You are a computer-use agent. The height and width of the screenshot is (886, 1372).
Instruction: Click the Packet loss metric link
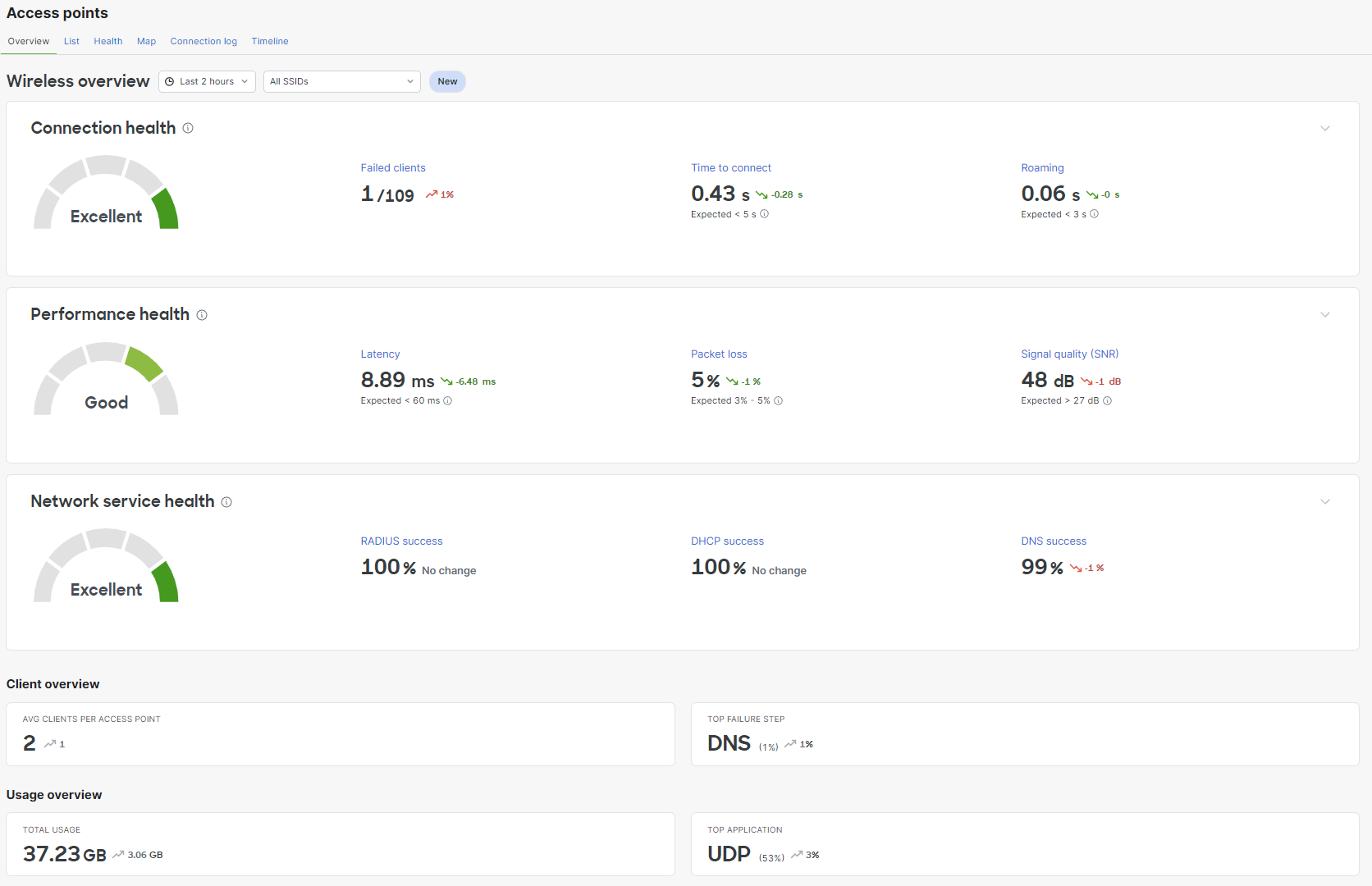coord(719,354)
